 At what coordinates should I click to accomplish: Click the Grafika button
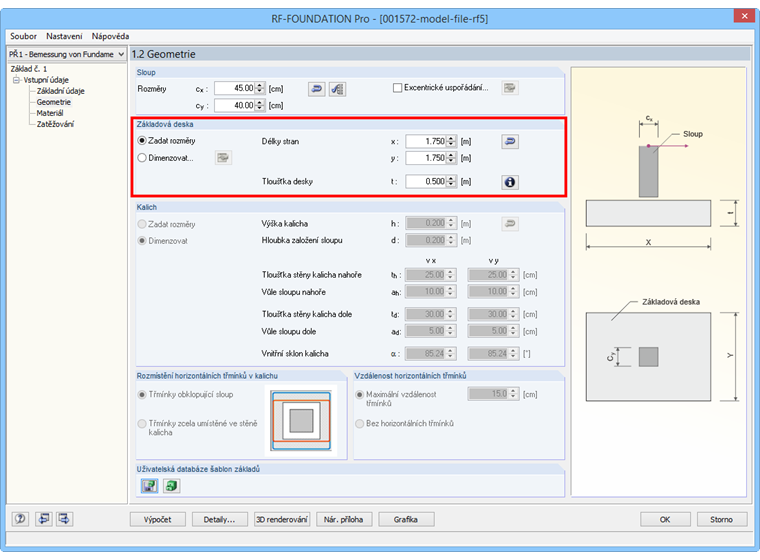pos(406,519)
